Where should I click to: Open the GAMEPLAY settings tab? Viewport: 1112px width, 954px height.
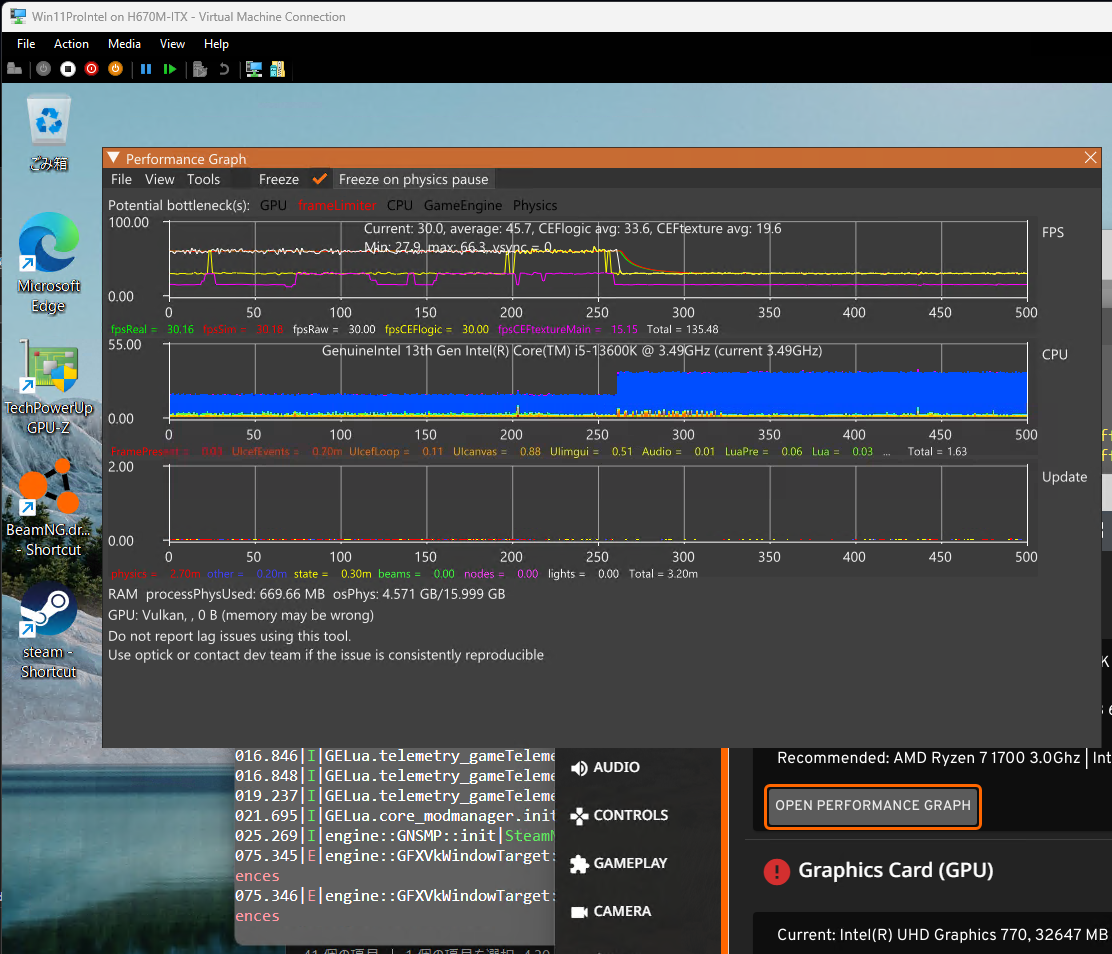click(619, 863)
